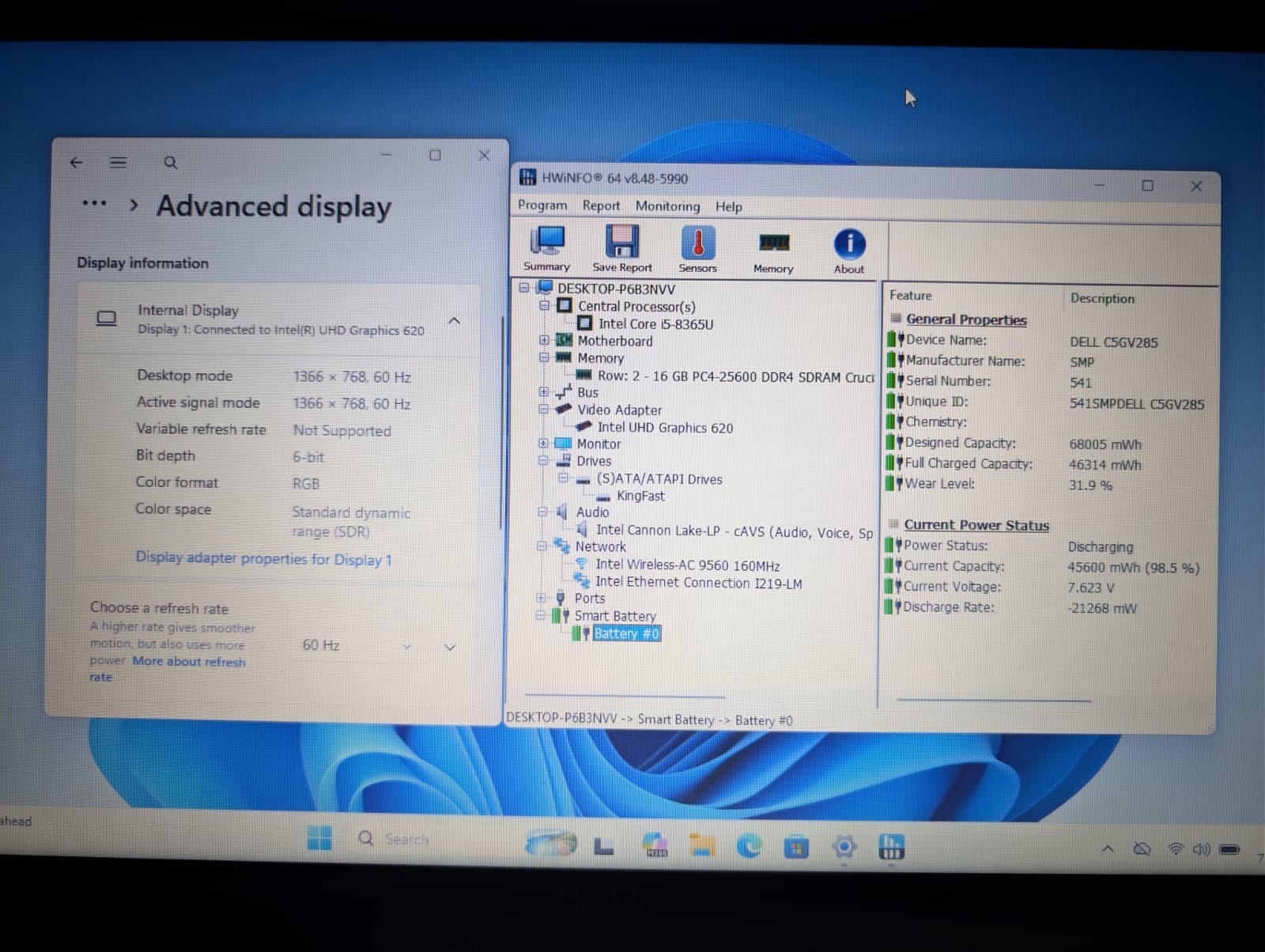Select the Row: 2 - 16 GB memory entry
Screen dimensions: 1265x952
[x=735, y=376]
